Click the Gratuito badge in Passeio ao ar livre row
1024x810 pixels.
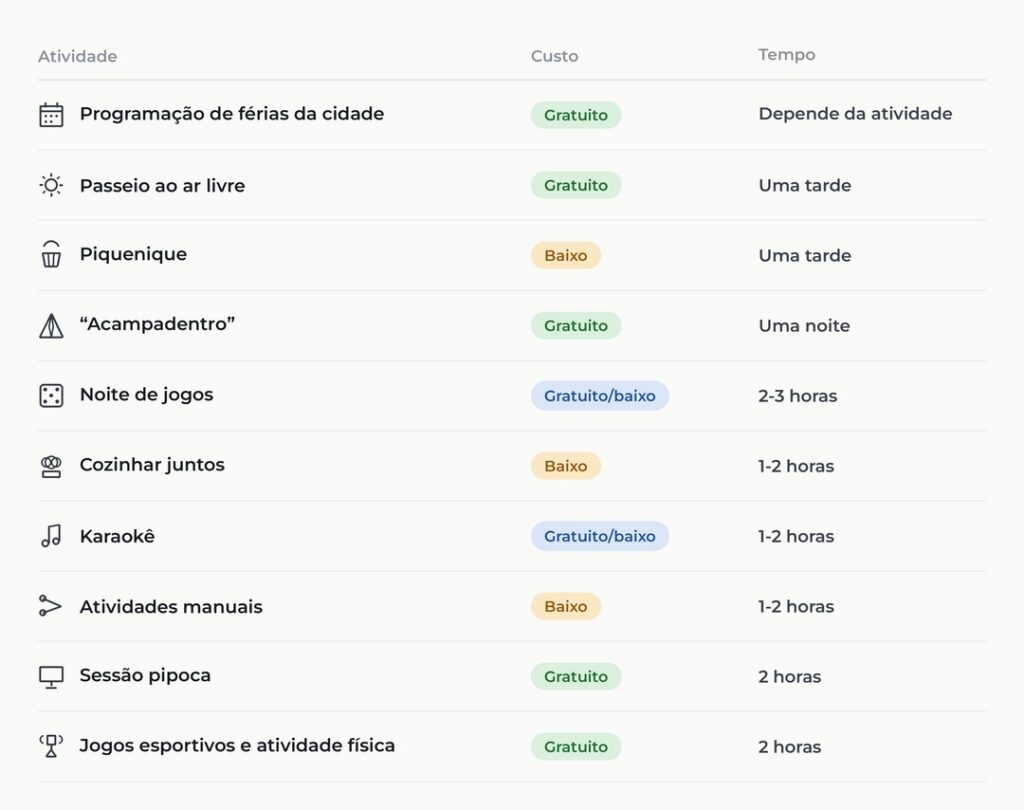pyautogui.click(x=576, y=186)
